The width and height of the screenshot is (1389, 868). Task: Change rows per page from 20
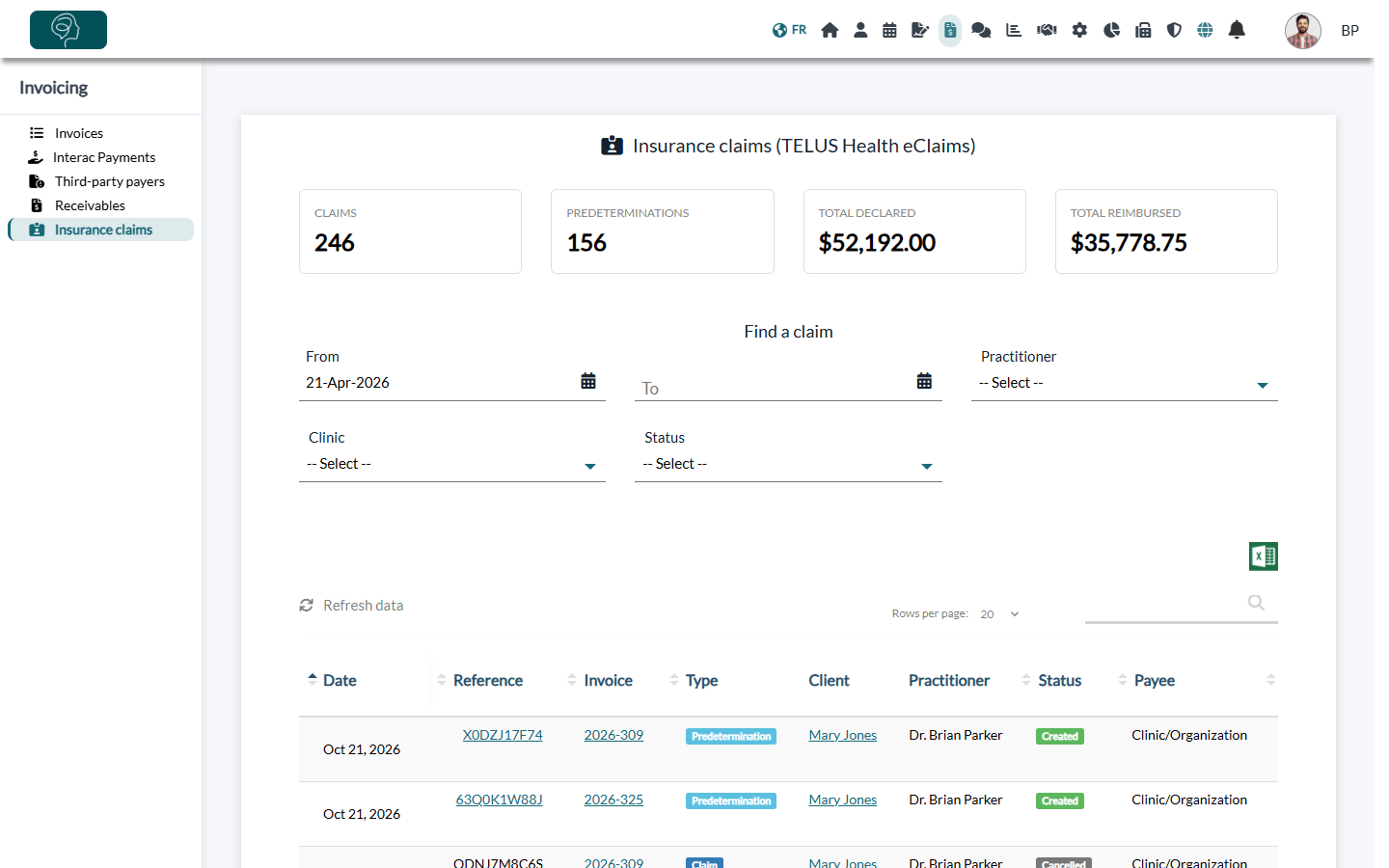tap(999, 614)
